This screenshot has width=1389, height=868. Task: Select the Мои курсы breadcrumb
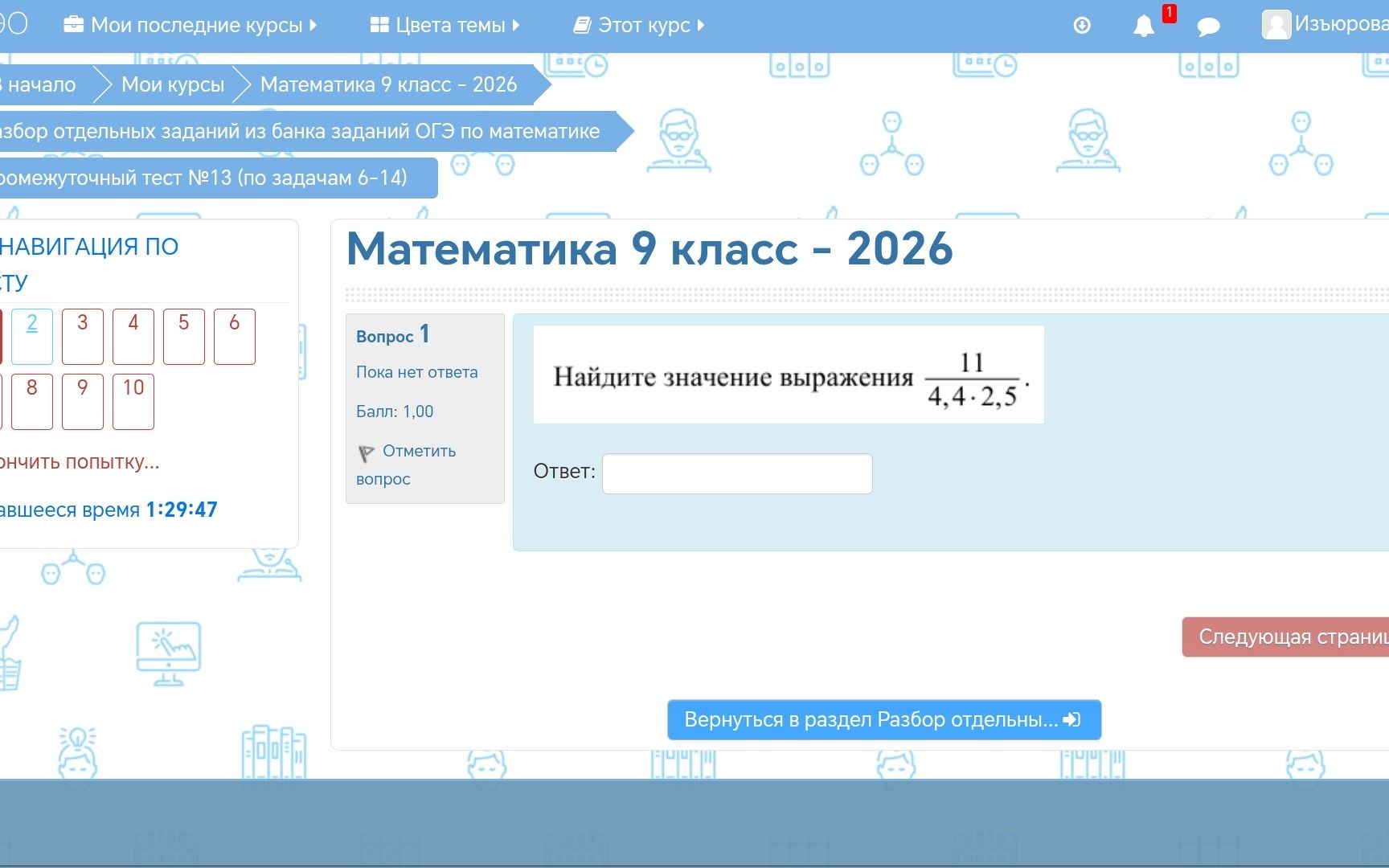(173, 84)
